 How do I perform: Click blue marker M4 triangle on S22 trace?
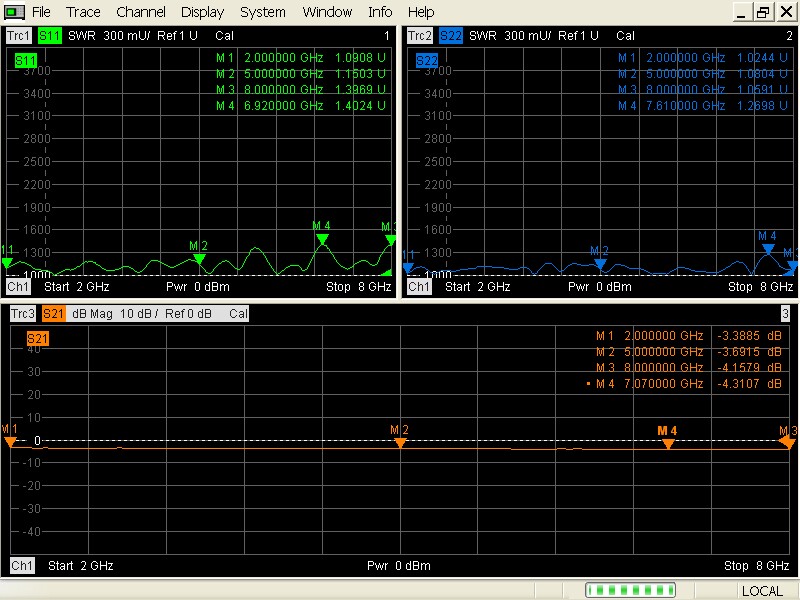pyautogui.click(x=768, y=249)
